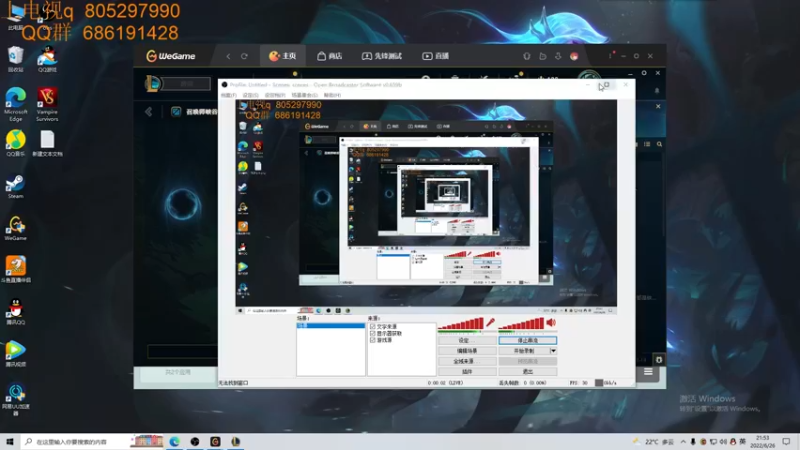Viewport: 800px width, 450px height.
Task: Open 腾讯QQ penguin desktop shortcut
Action: click(x=16, y=312)
